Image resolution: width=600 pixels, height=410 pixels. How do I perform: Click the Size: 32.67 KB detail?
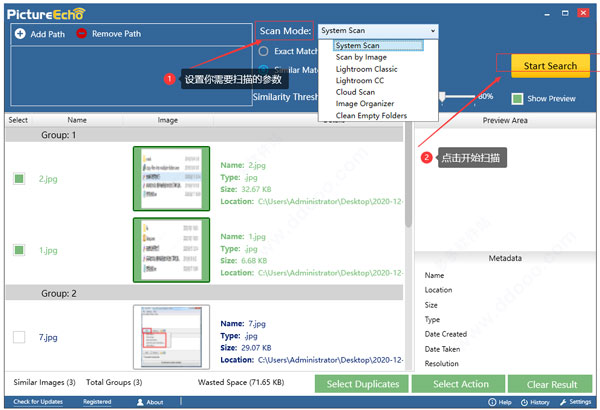[x=246, y=189]
